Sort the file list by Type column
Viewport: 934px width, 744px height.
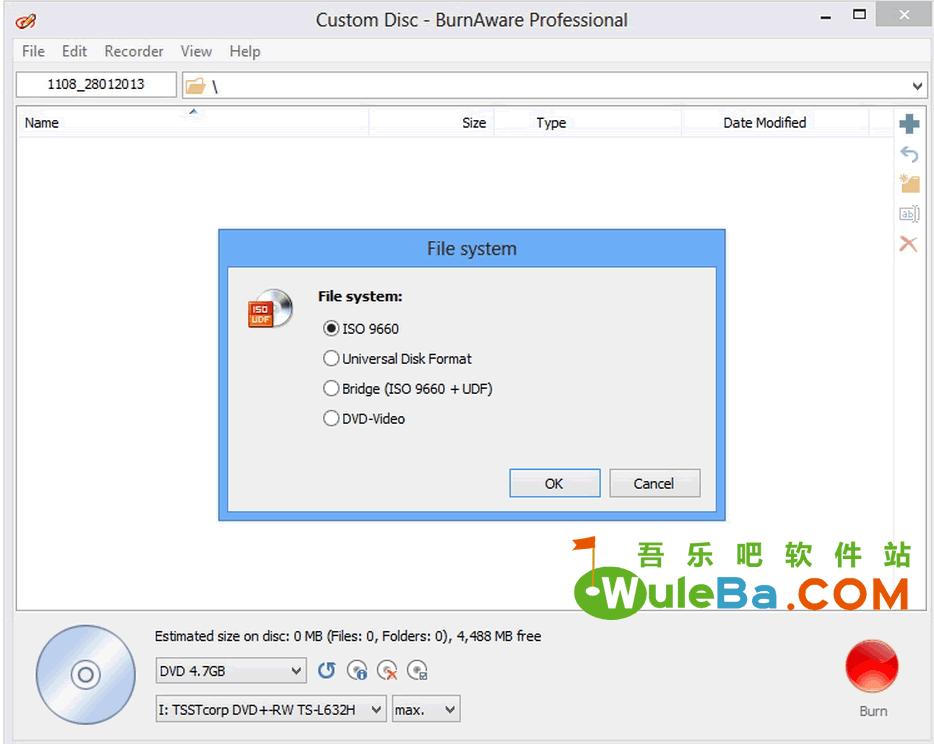pos(588,123)
